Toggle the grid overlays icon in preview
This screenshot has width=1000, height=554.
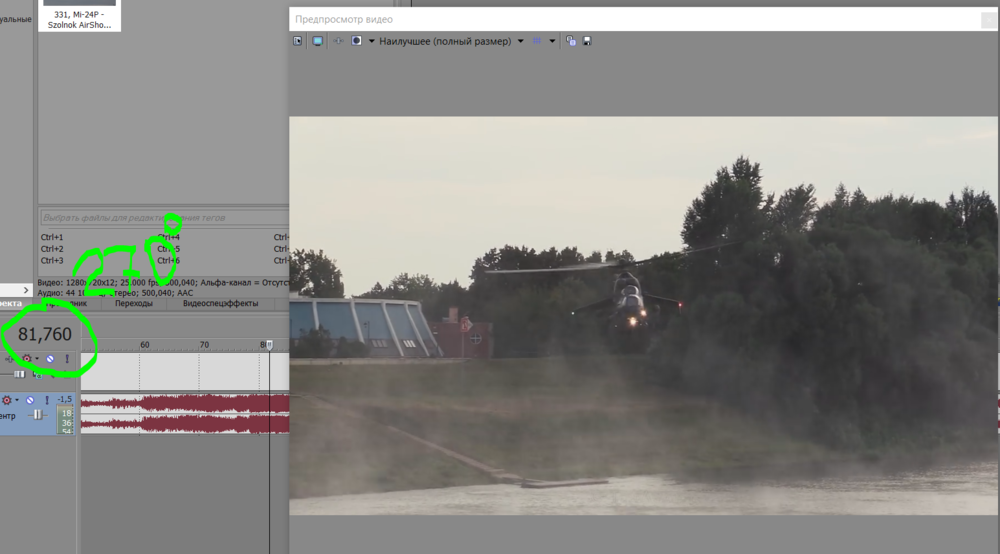coord(537,41)
